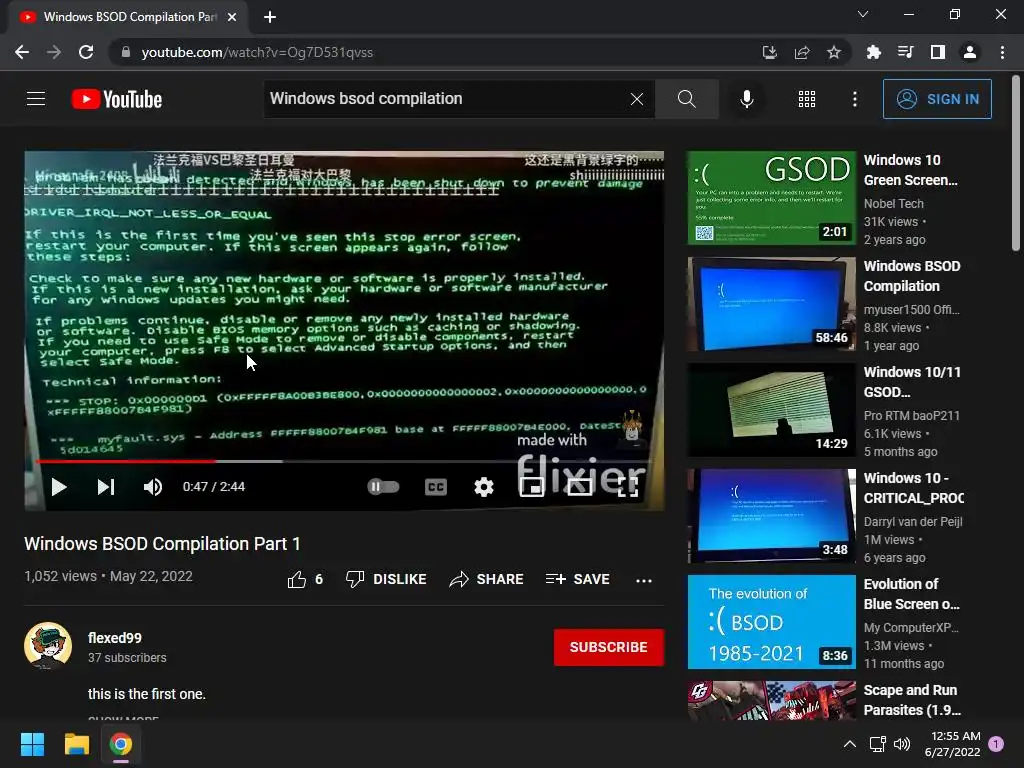
Task: Click the browser address bar URL
Action: click(257, 52)
